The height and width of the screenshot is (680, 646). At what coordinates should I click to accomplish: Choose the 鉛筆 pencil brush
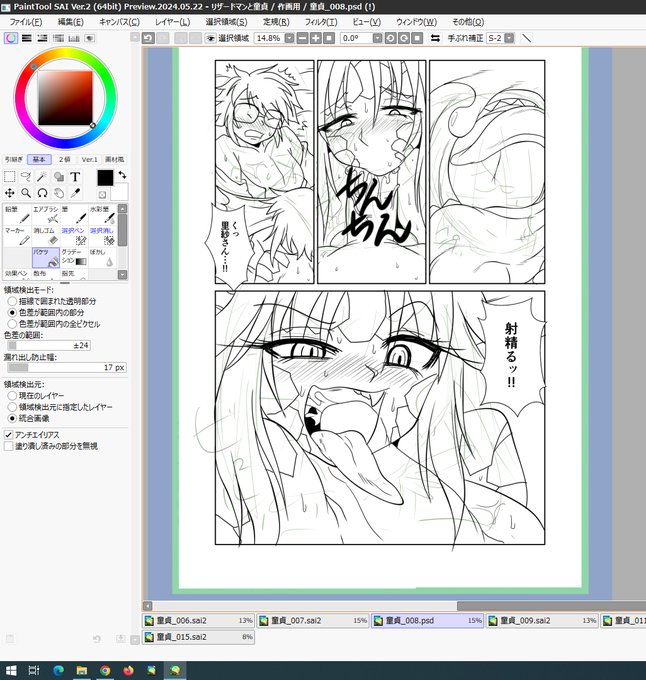pyautogui.click(x=17, y=215)
